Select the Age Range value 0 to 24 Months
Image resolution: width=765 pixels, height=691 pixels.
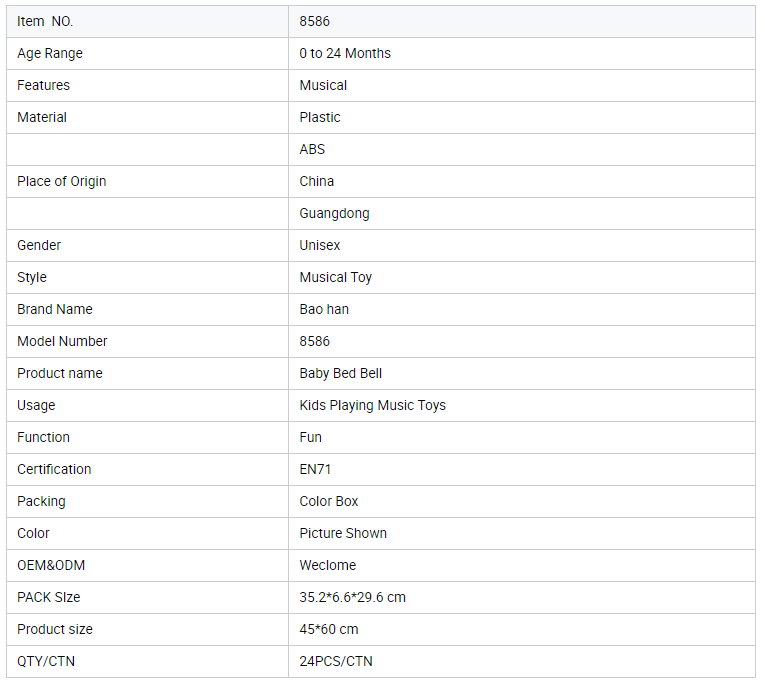[x=345, y=53]
